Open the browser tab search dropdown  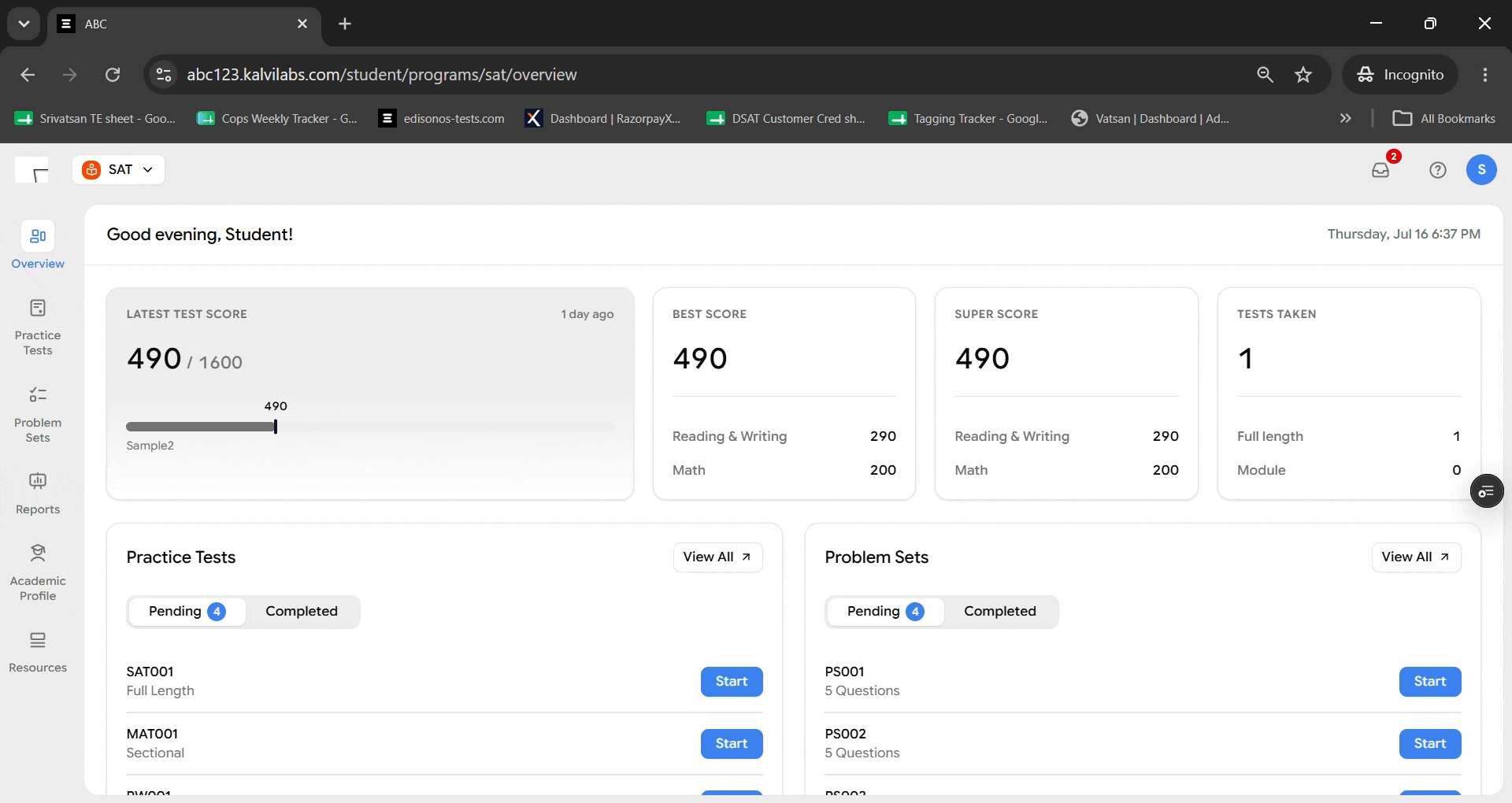coord(24,24)
